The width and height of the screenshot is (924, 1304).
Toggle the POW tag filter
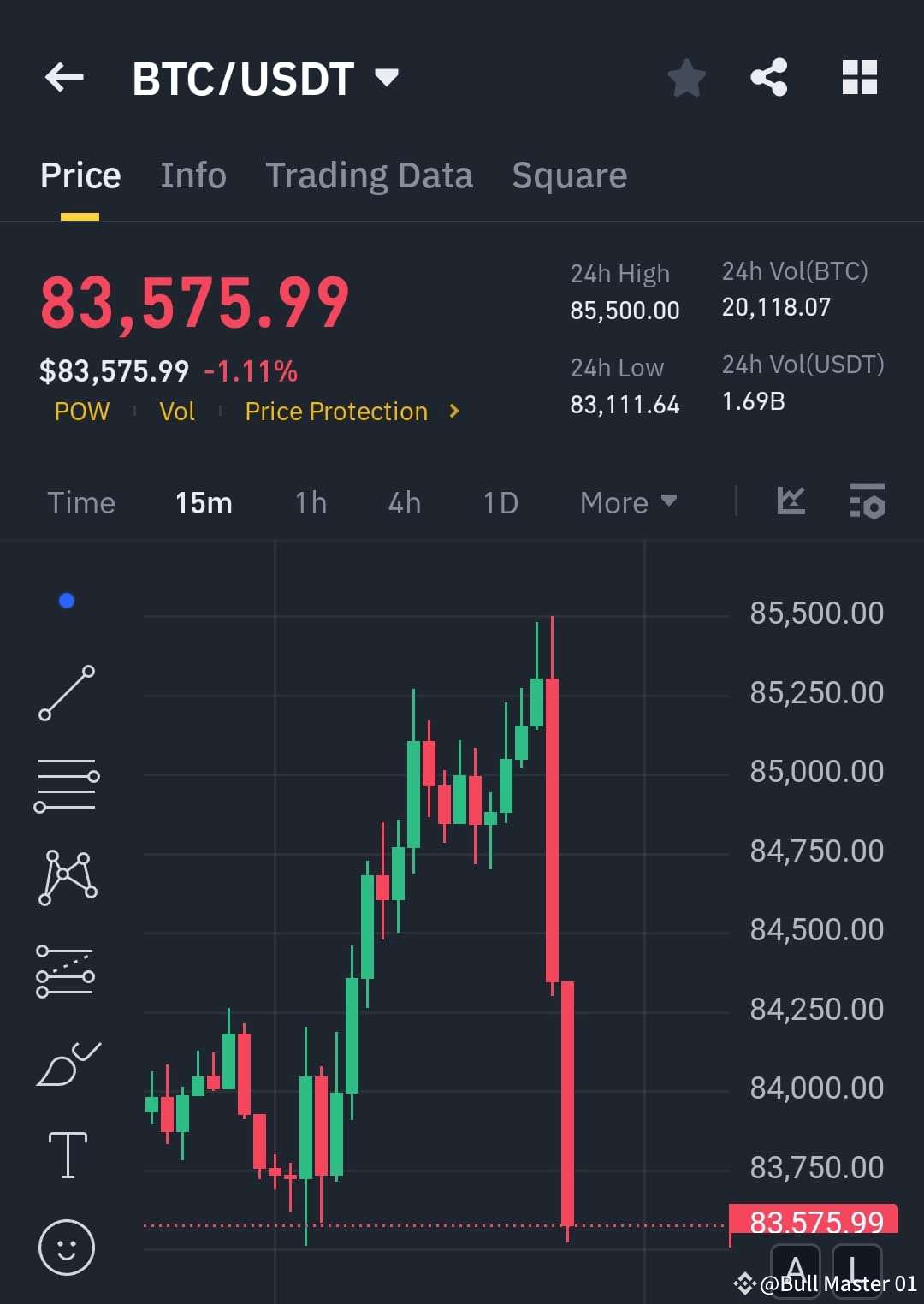pyautogui.click(x=82, y=411)
